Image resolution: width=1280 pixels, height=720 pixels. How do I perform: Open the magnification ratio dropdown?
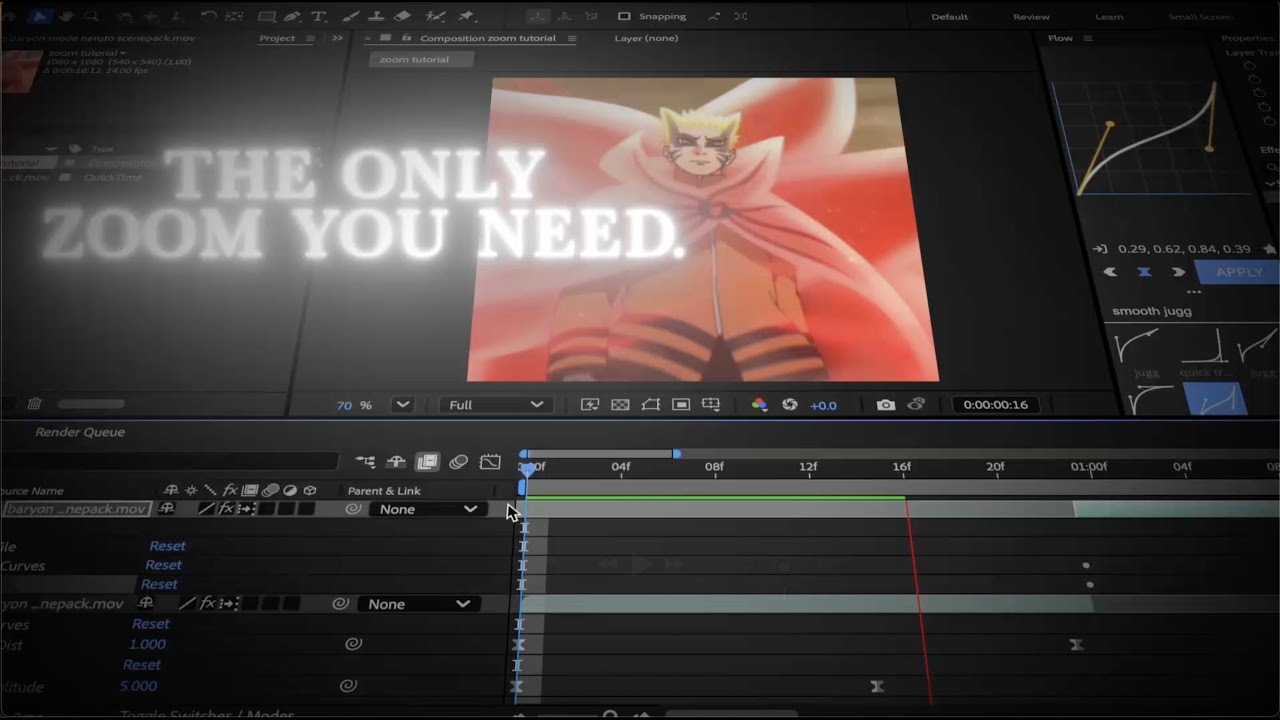click(x=402, y=405)
